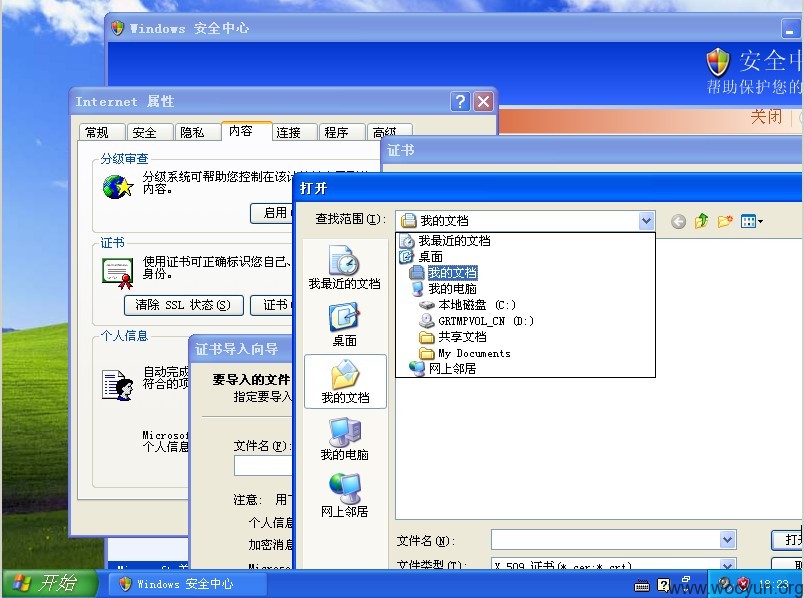Image resolution: width=804 pixels, height=598 pixels.
Task: Choose 我最近的文档 in the dropdown list
Action: [x=445, y=241]
